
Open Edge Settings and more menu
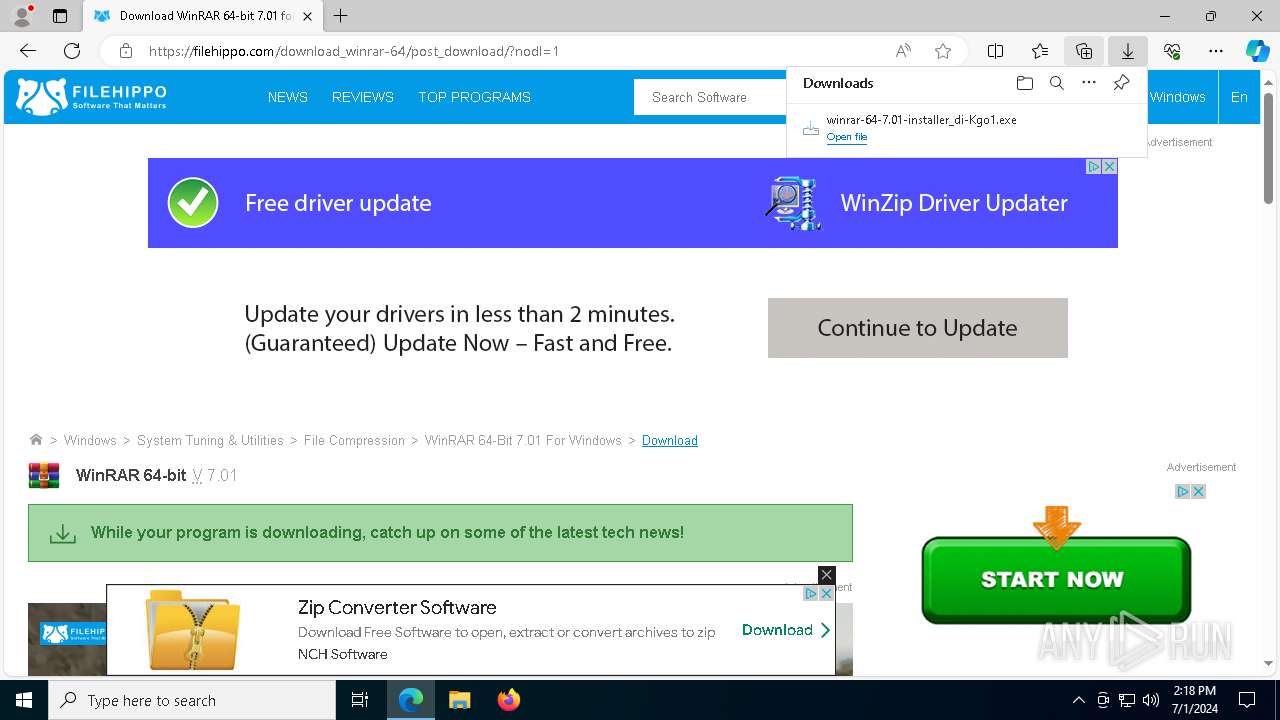pos(1216,51)
